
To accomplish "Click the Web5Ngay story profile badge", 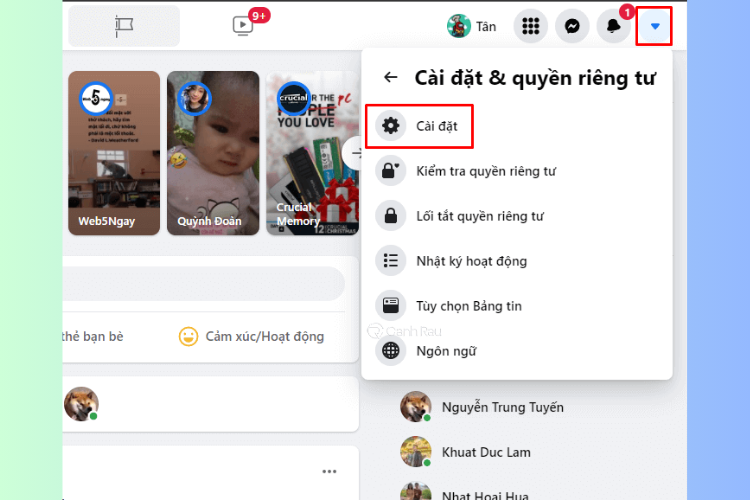I will point(96,99).
